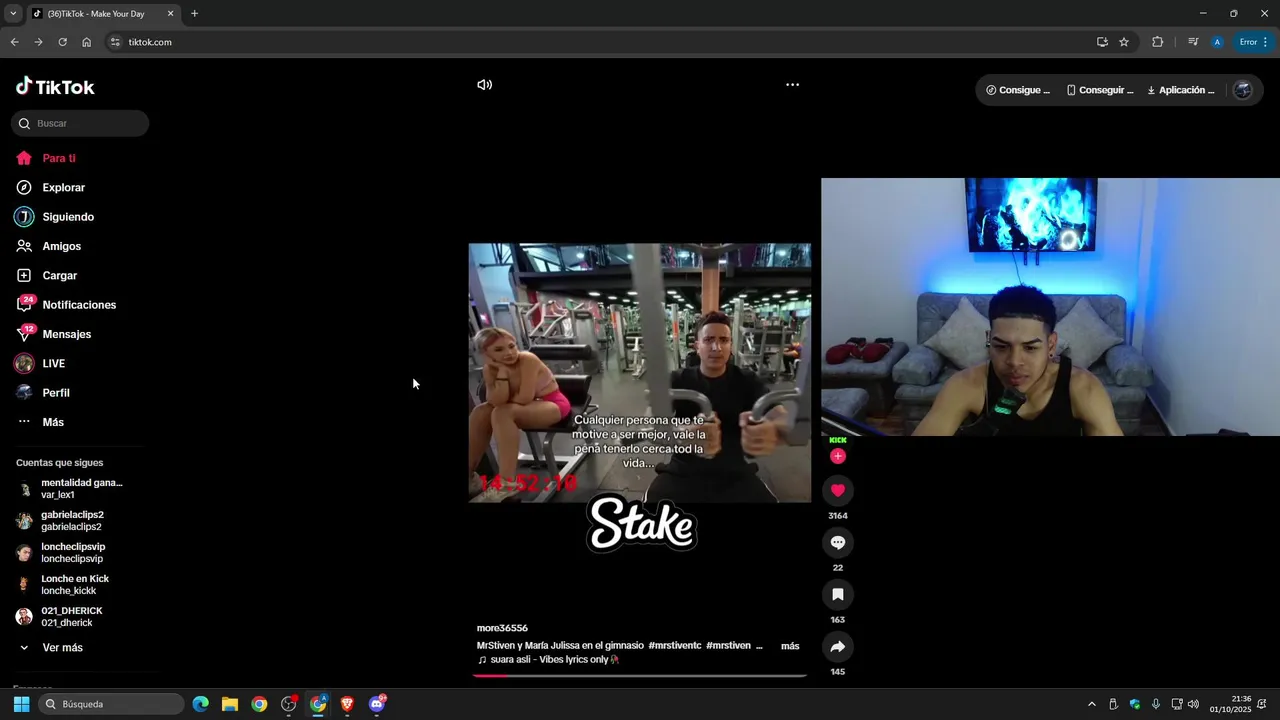Open the volume control in system tray

1193,704
